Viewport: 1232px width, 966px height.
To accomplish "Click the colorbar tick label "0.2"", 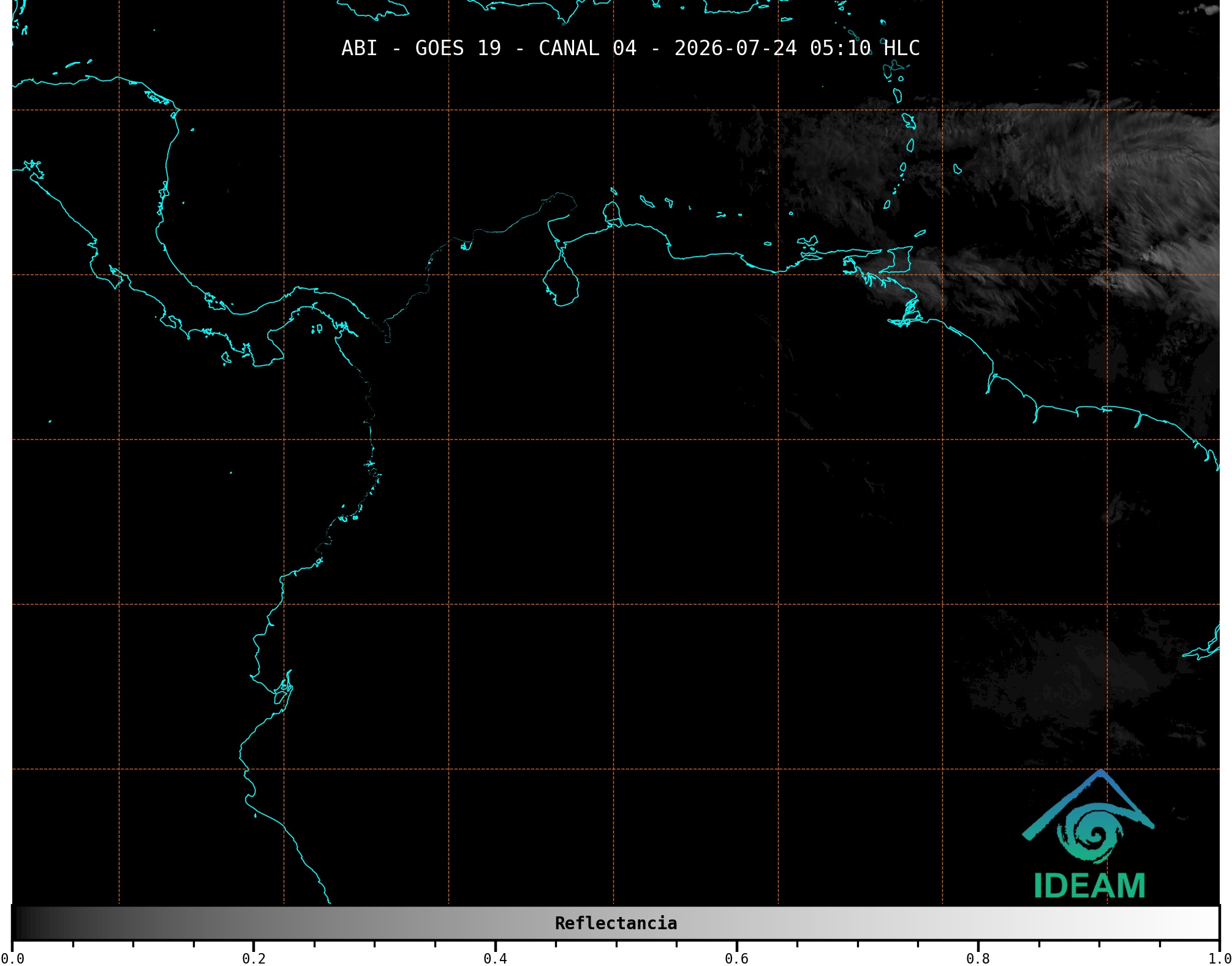I will [254, 959].
